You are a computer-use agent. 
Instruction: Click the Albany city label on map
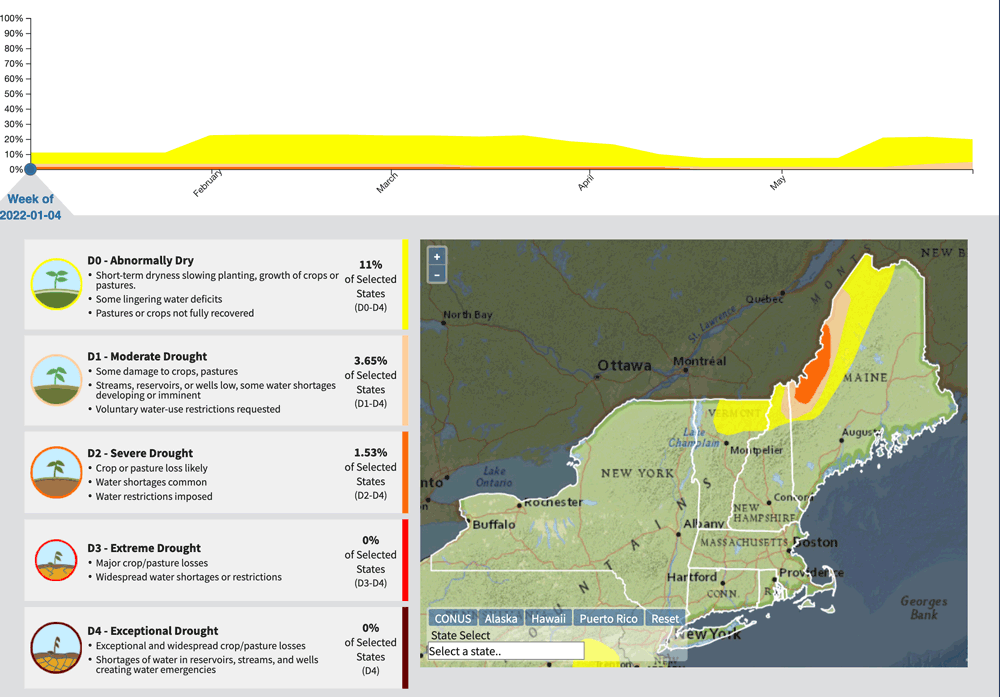[x=703, y=524]
